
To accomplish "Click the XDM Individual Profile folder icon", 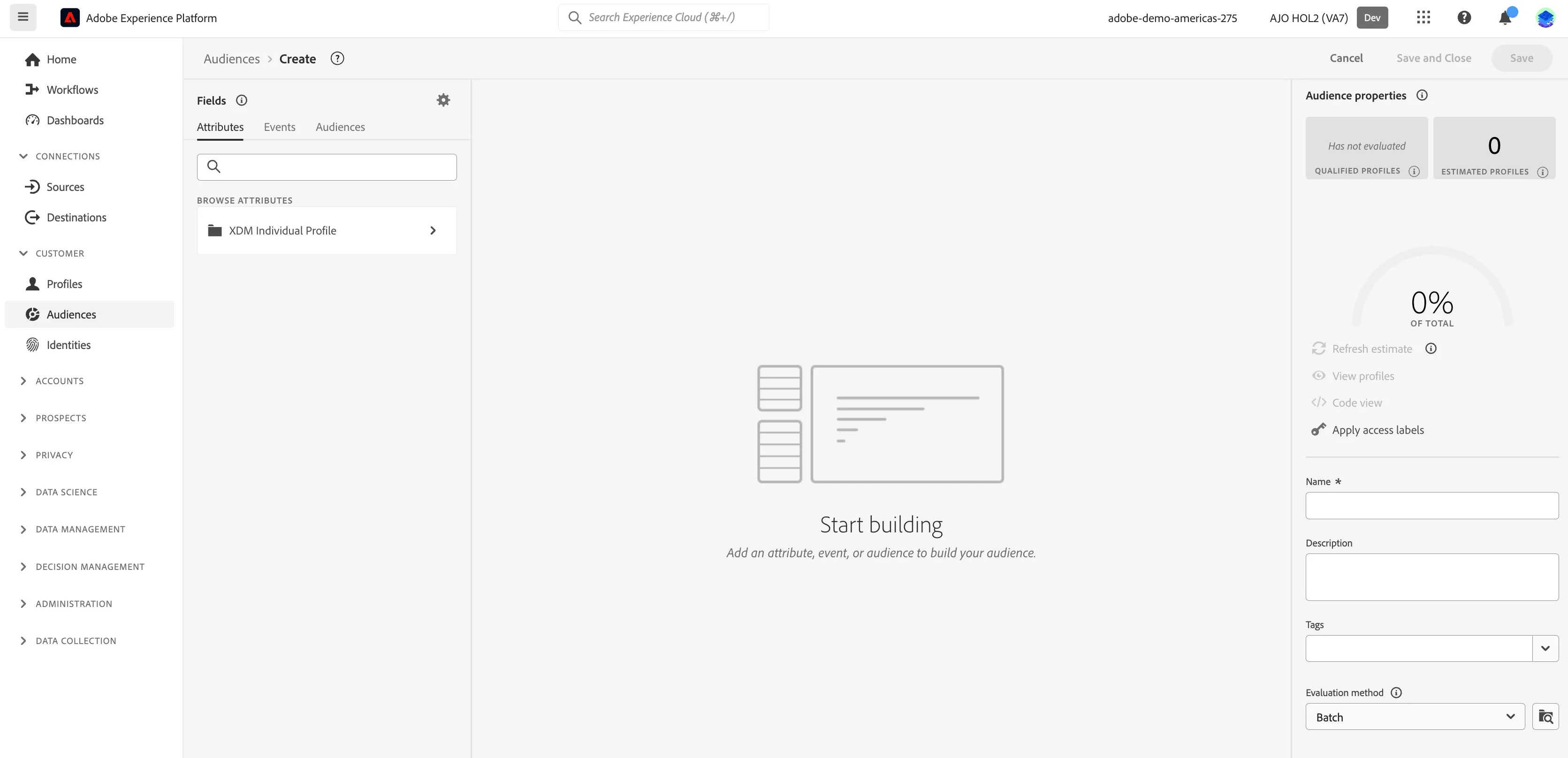I will pos(214,231).
